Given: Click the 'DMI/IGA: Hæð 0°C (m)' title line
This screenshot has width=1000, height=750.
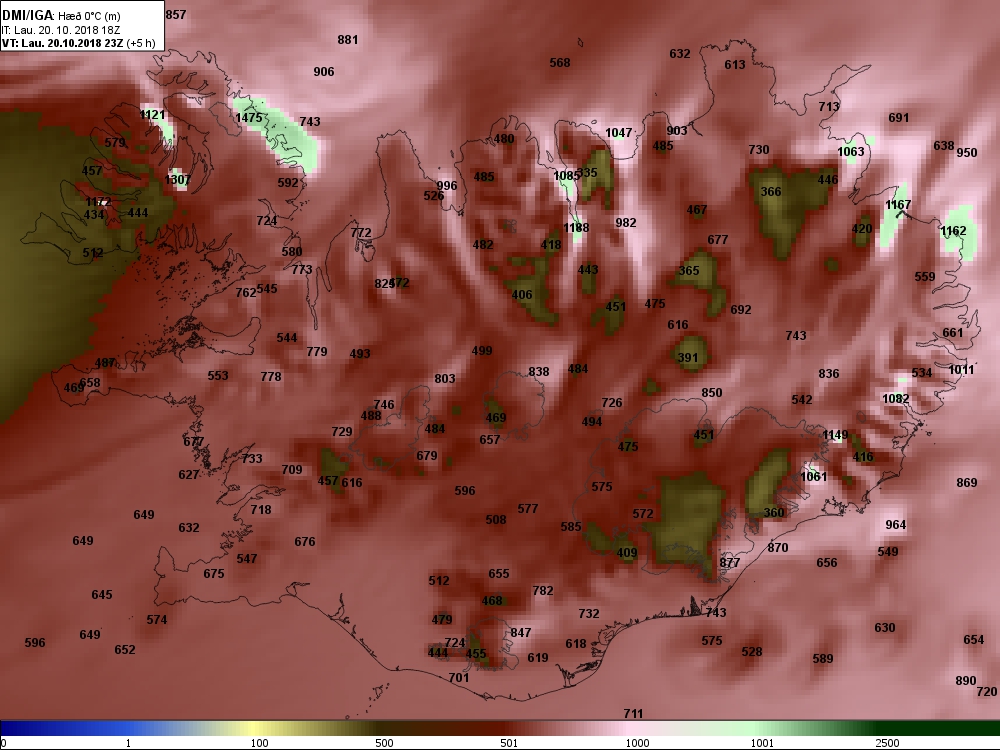Looking at the screenshot, I should 61,15.
